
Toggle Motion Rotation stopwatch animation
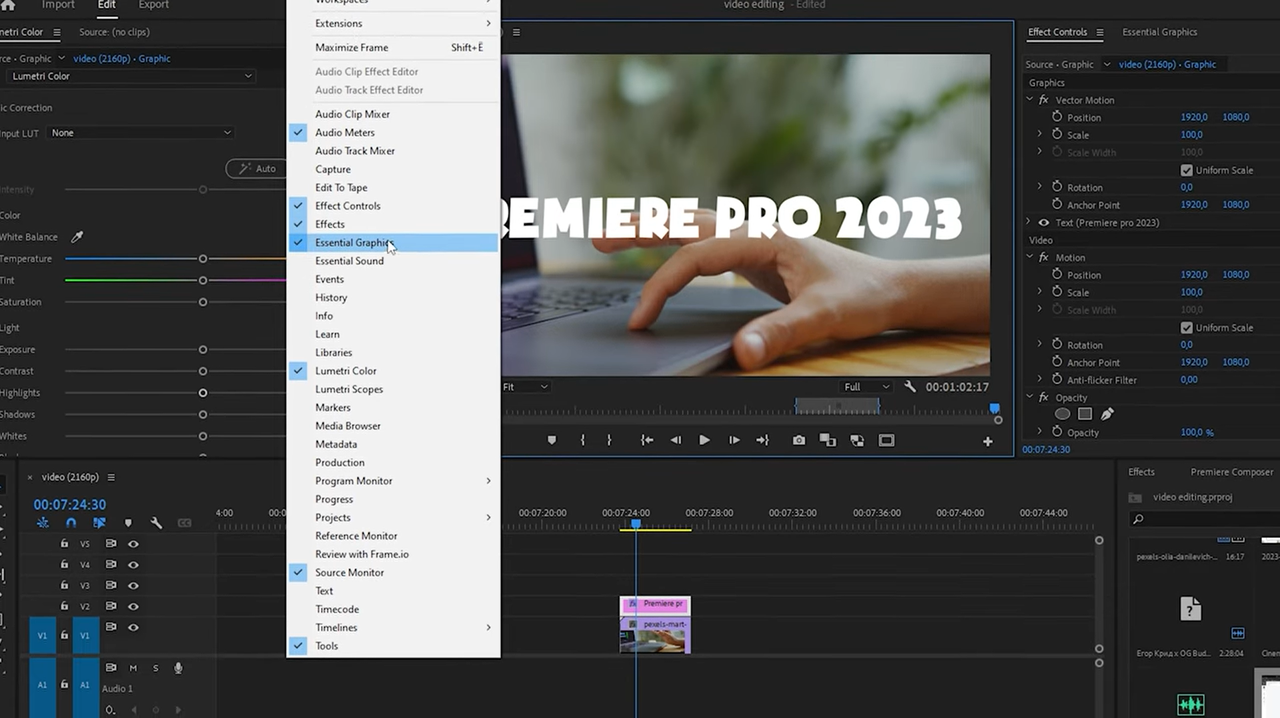pos(1057,345)
